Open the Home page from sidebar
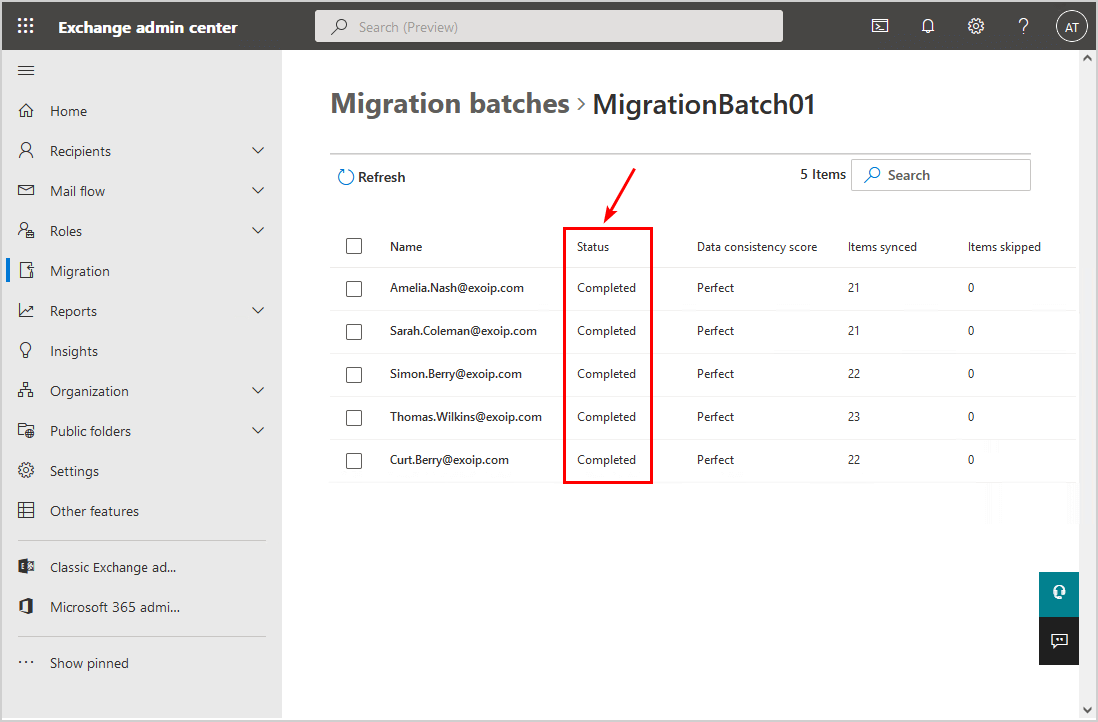Image resolution: width=1098 pixels, height=722 pixels. tap(68, 110)
